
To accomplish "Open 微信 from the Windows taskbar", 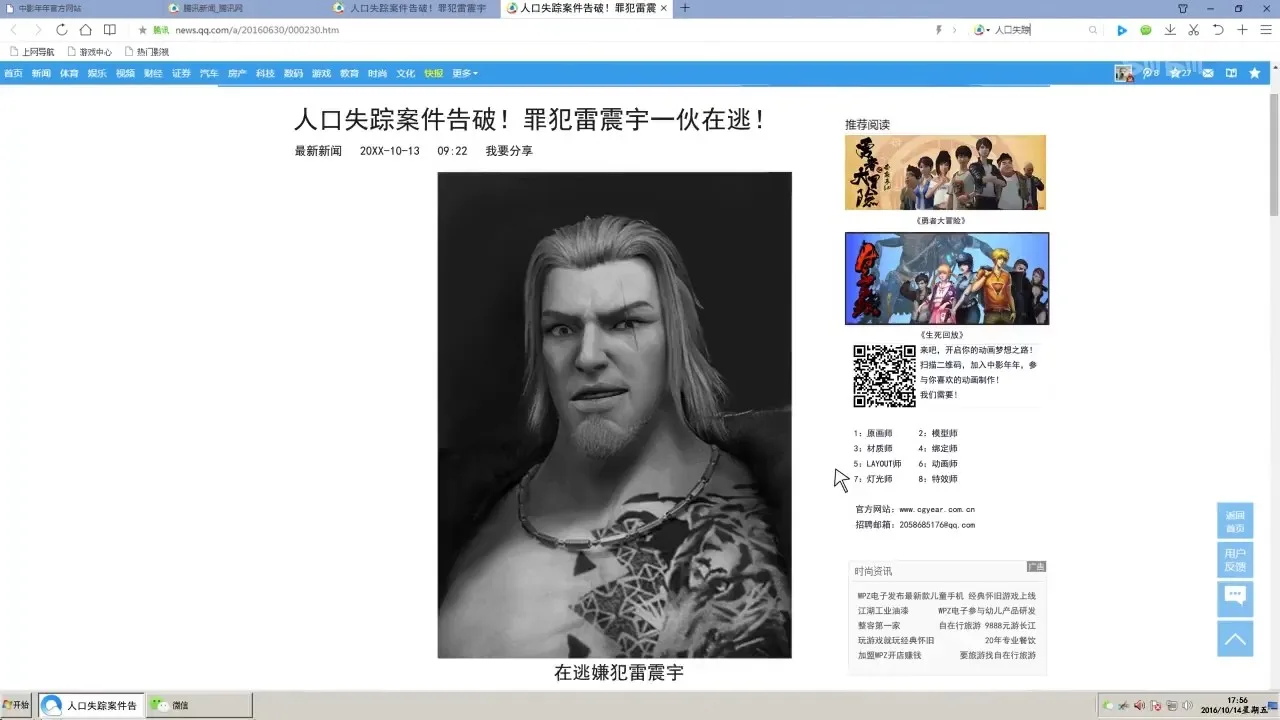I will click(x=200, y=705).
